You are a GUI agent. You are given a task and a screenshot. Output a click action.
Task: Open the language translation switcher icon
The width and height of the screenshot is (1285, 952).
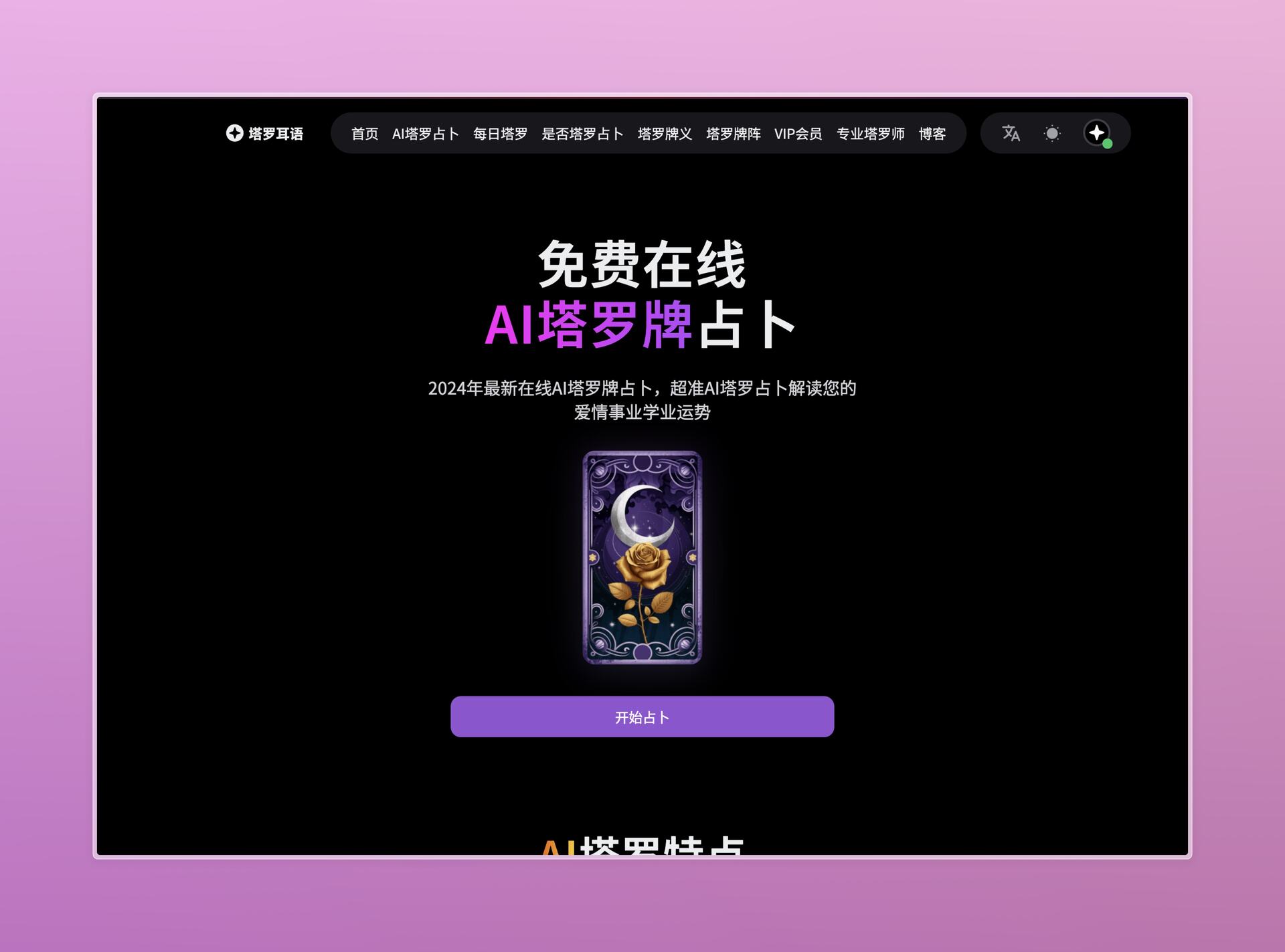point(1011,133)
